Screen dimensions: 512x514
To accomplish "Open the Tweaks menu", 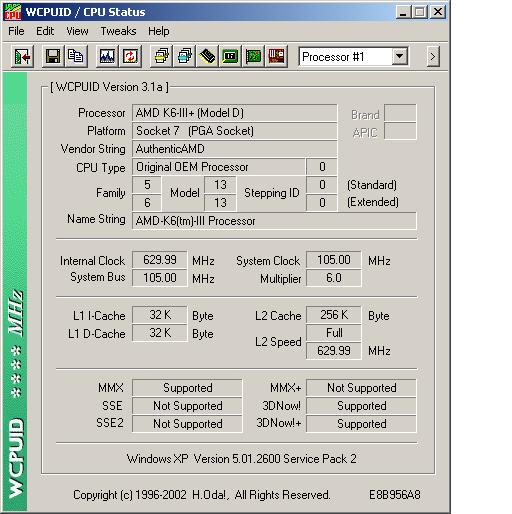I will point(118,31).
